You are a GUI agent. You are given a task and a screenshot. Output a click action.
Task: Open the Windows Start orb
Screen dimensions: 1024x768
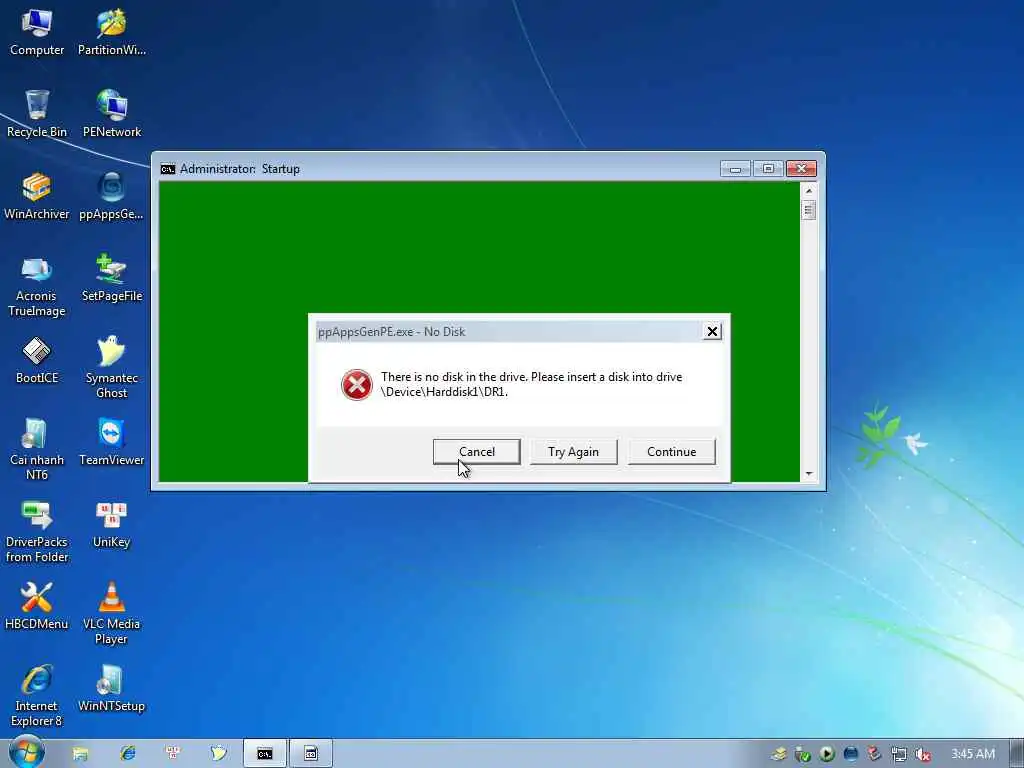[x=26, y=753]
